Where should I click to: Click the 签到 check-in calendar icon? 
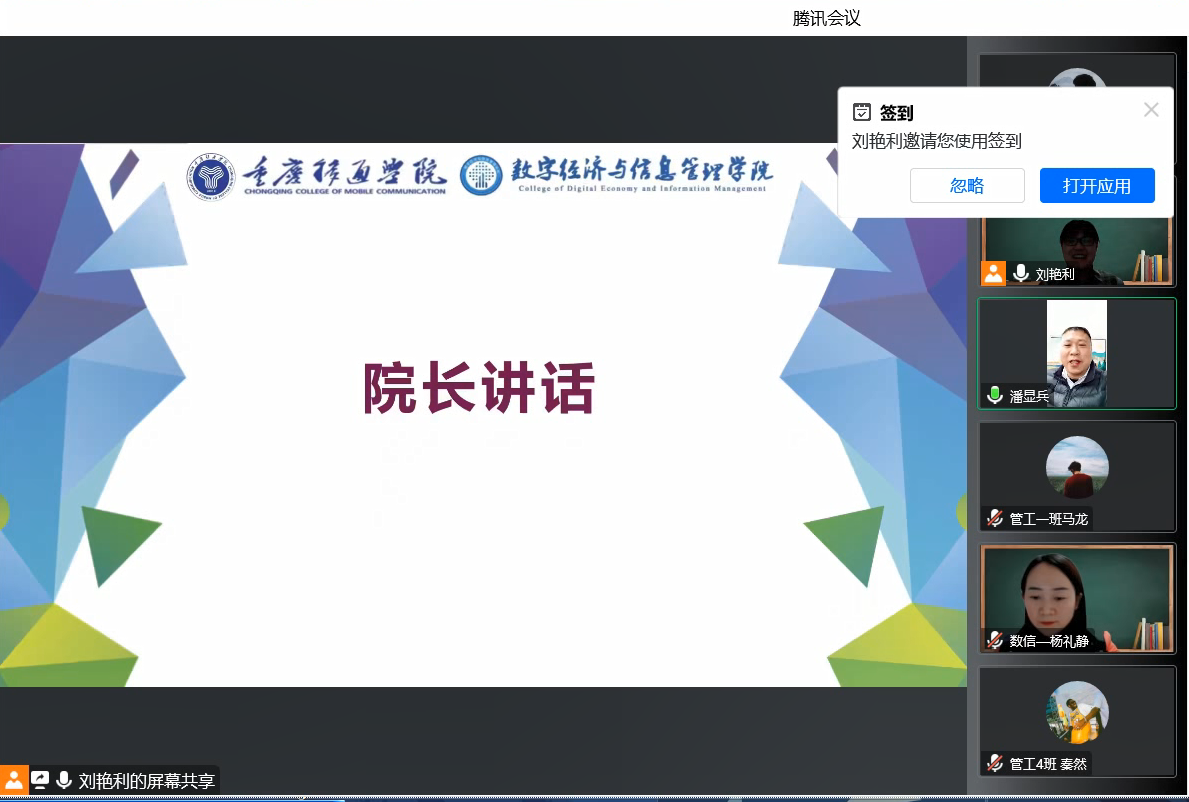(861, 112)
